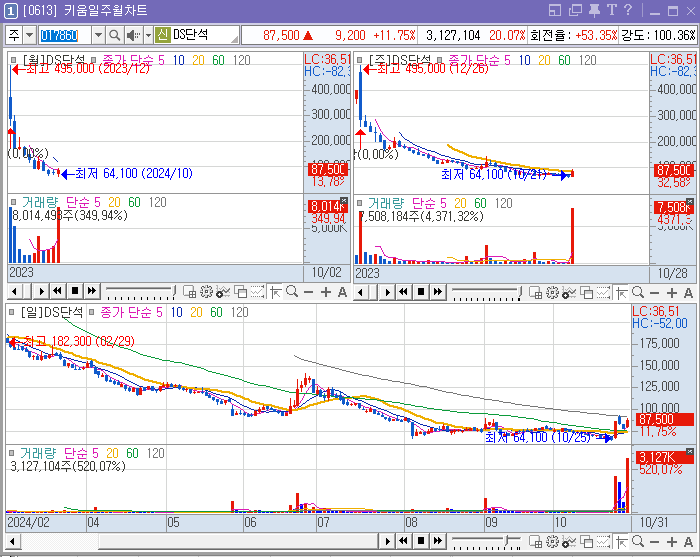Click the A auto-scale icon on daily chart

point(688,542)
